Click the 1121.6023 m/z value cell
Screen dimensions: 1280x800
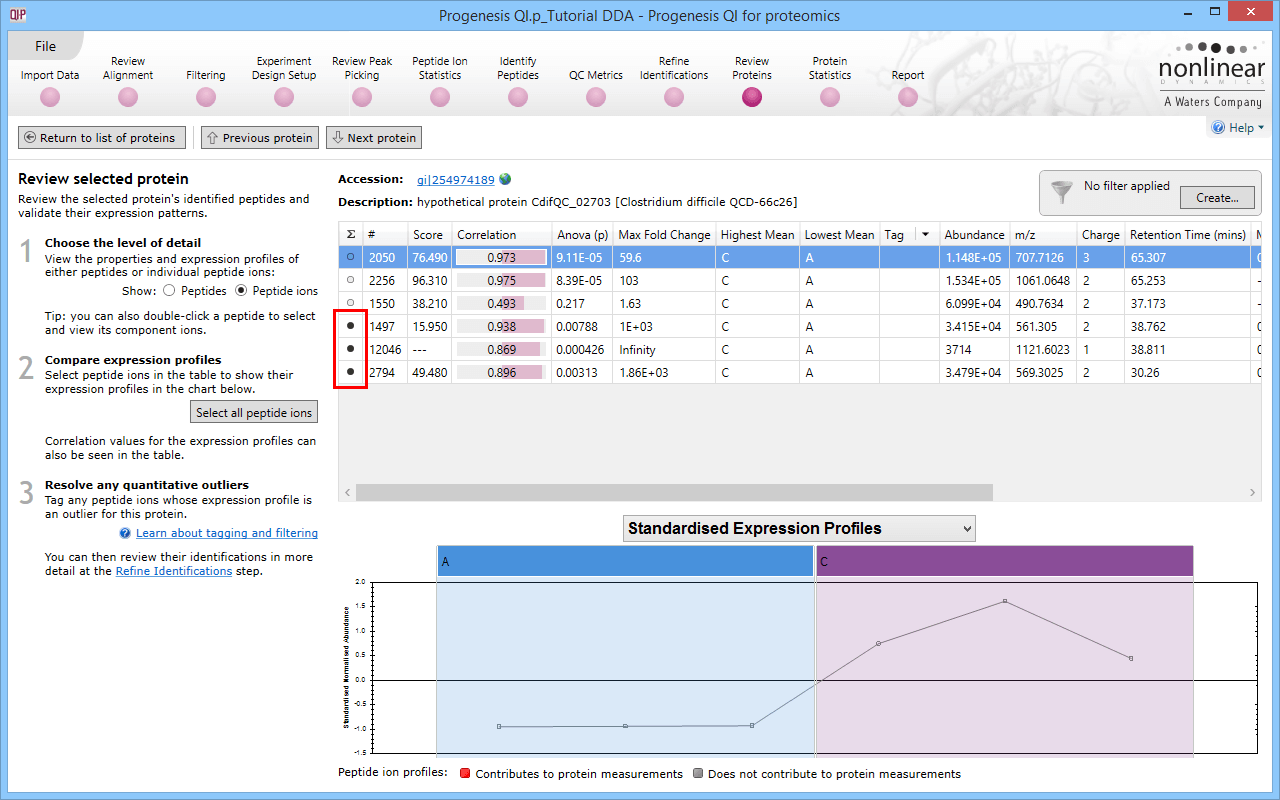pyautogui.click(x=1043, y=349)
